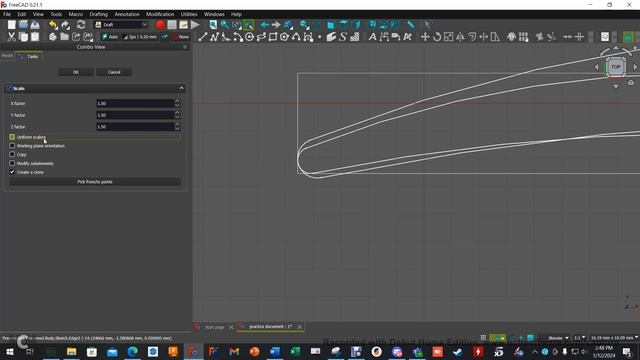This screenshot has width=640, height=360.
Task: Click the Measure distance ruler icon
Action: point(411,25)
